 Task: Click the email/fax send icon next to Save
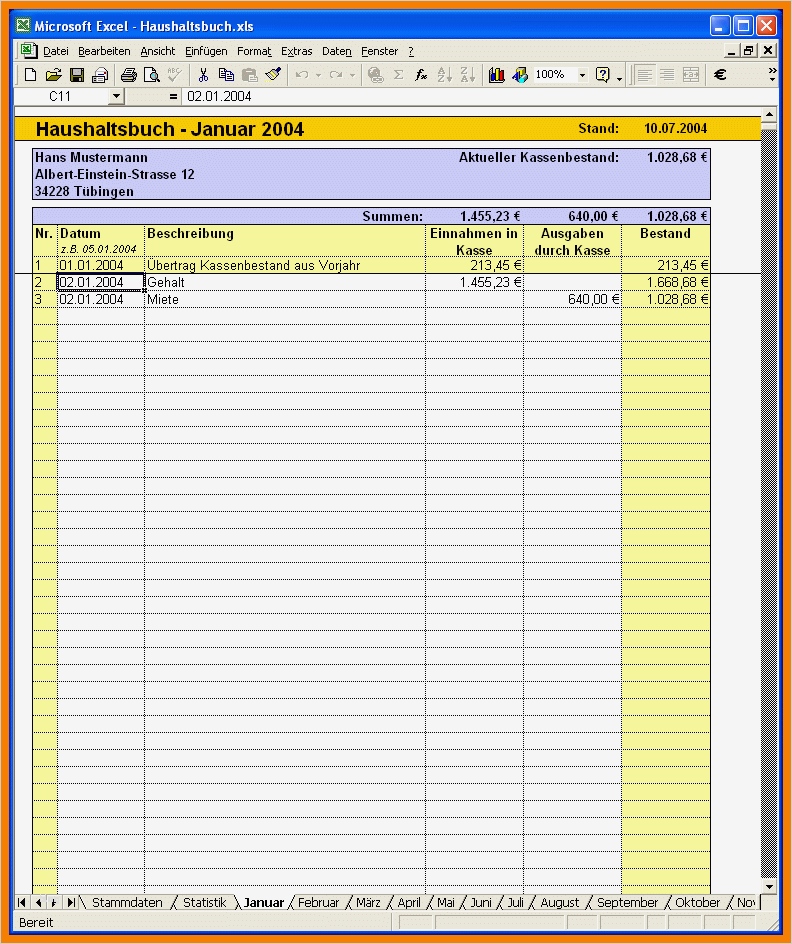100,75
